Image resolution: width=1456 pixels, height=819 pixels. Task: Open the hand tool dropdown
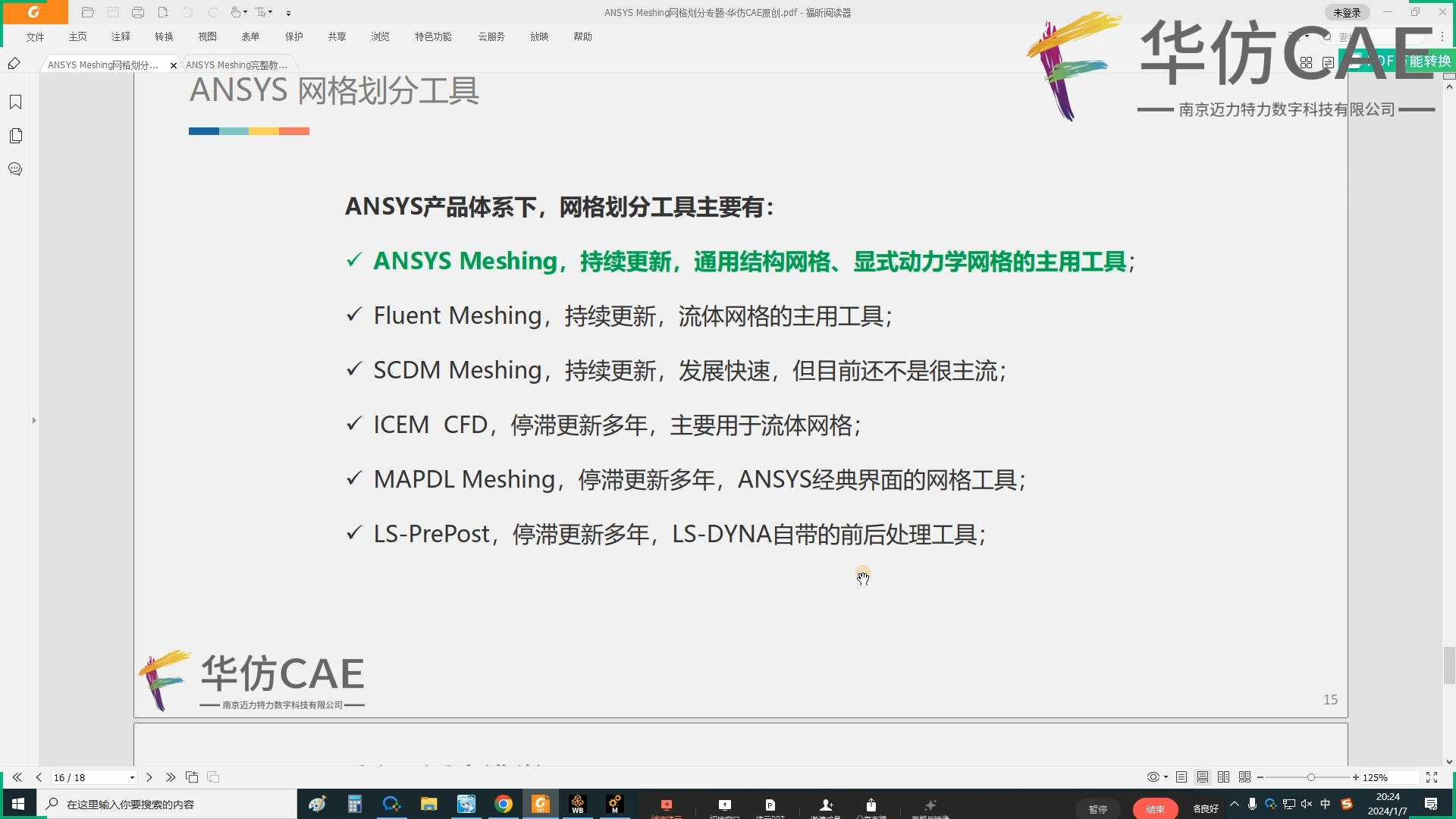coord(239,12)
